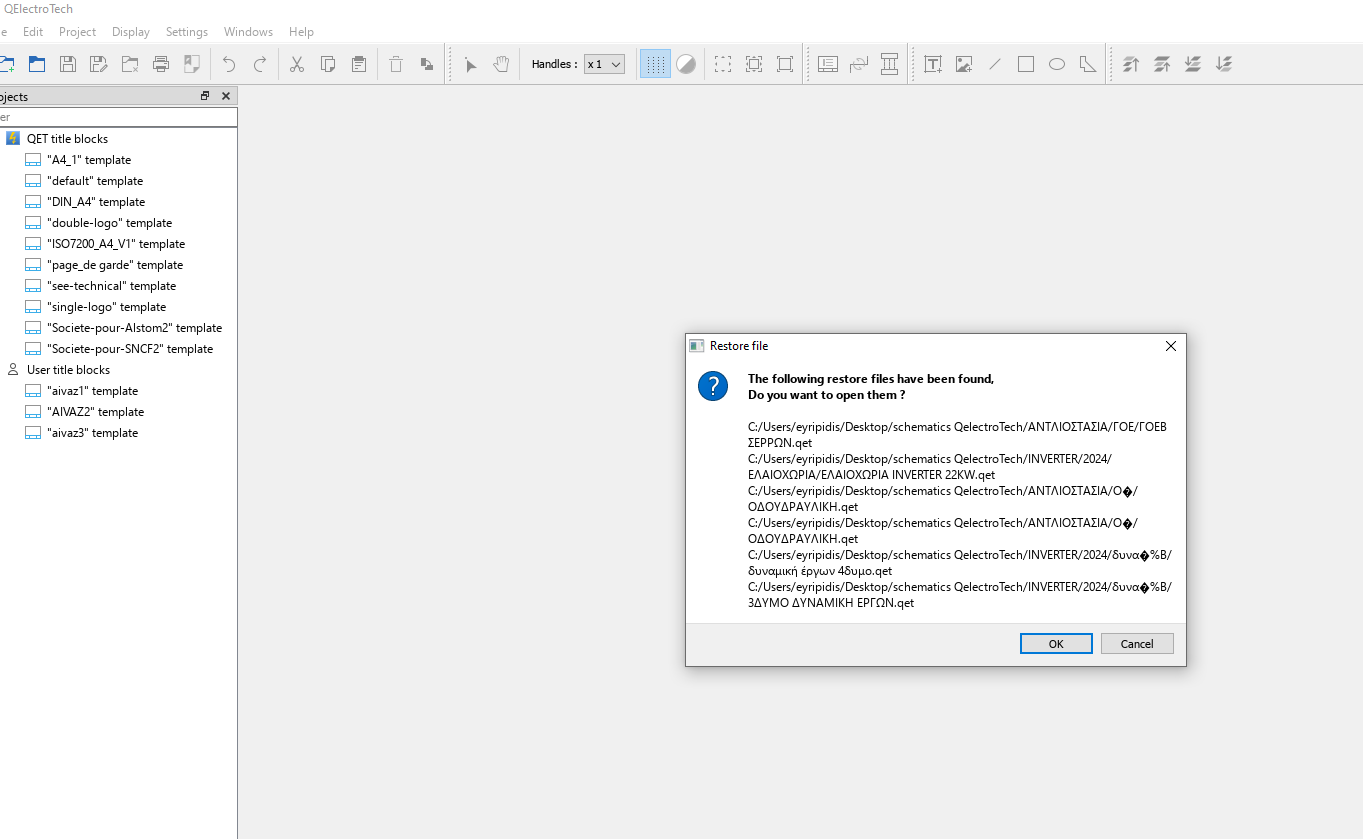This screenshot has width=1363, height=839.
Task: Open the Handles size dropdown
Action: tap(604, 64)
